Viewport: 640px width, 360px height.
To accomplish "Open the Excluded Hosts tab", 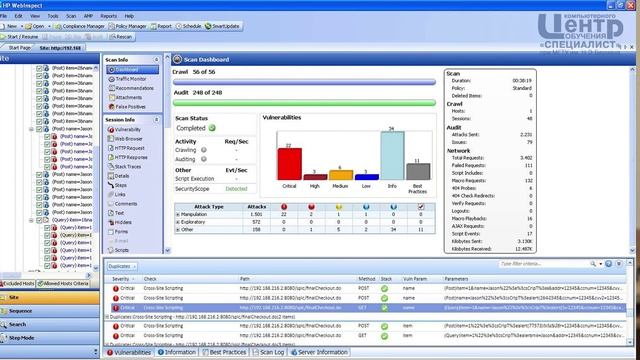I will (17, 283).
